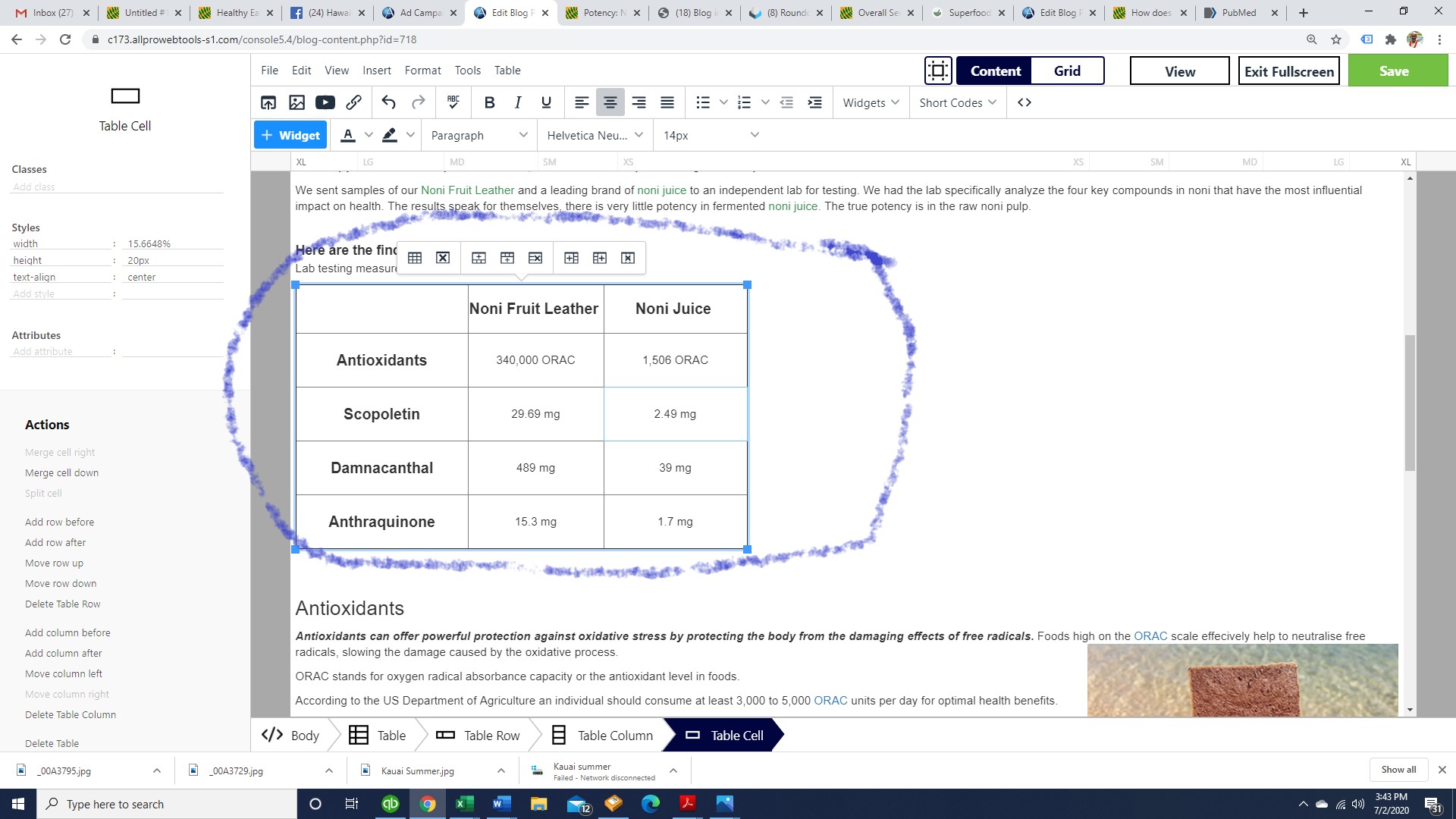
Task: Open Windows Start menu
Action: pyautogui.click(x=18, y=804)
